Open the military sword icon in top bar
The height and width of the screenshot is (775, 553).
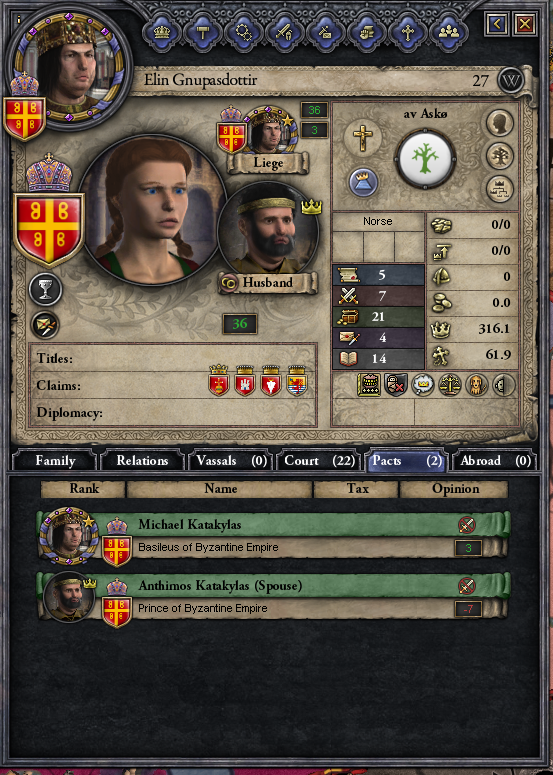coord(284,33)
